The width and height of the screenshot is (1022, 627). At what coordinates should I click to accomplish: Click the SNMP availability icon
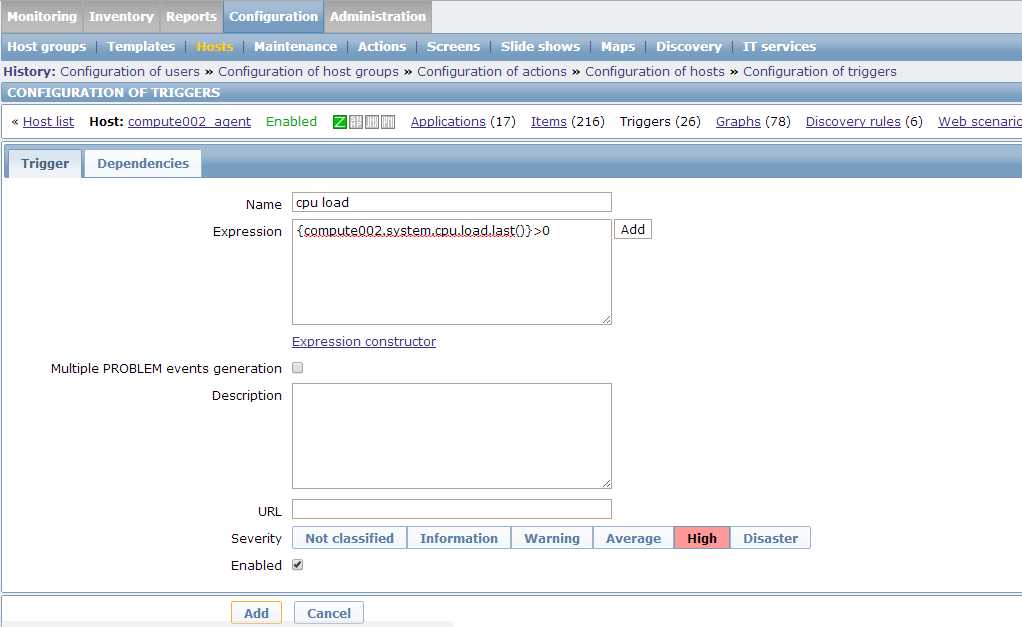coord(356,122)
